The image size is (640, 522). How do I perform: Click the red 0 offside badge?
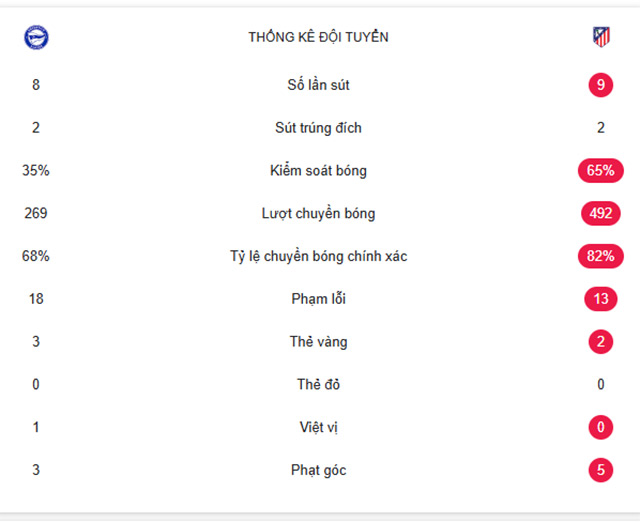click(600, 427)
